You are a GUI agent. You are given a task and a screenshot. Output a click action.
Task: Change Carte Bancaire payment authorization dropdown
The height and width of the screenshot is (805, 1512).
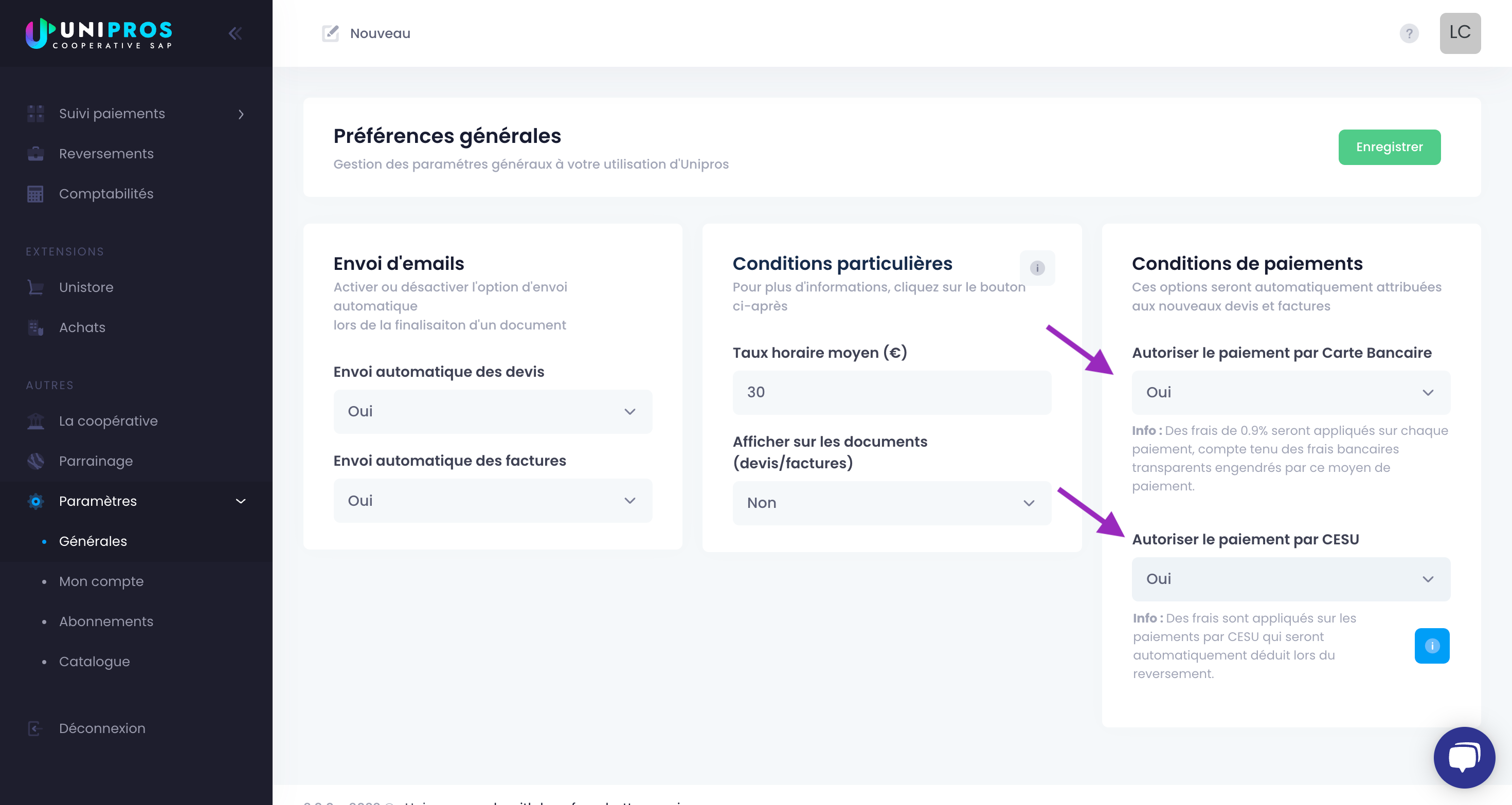pos(1291,393)
